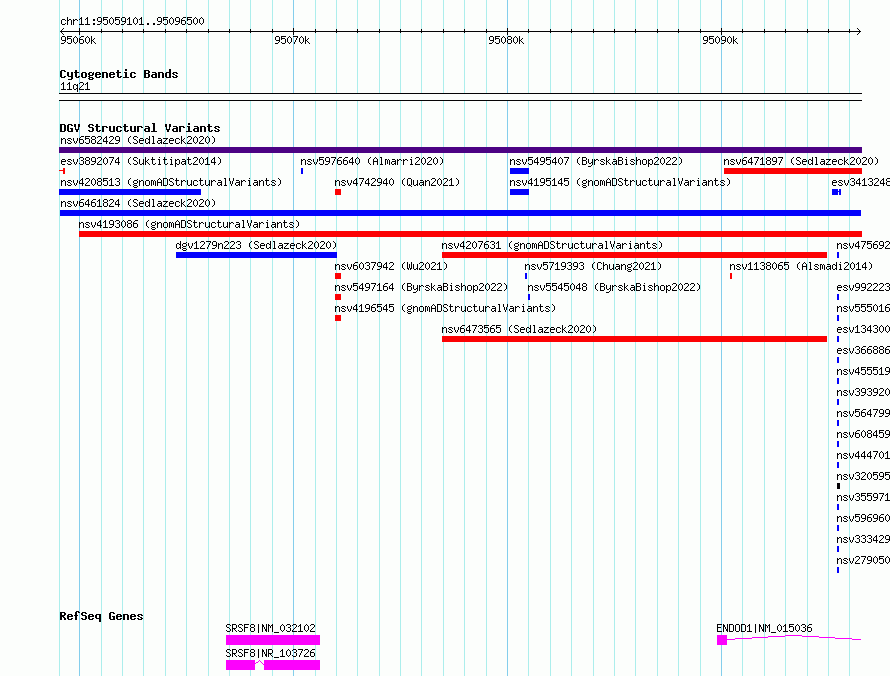Open the nsv564799 variant label
890x676 pixels.
click(863, 413)
